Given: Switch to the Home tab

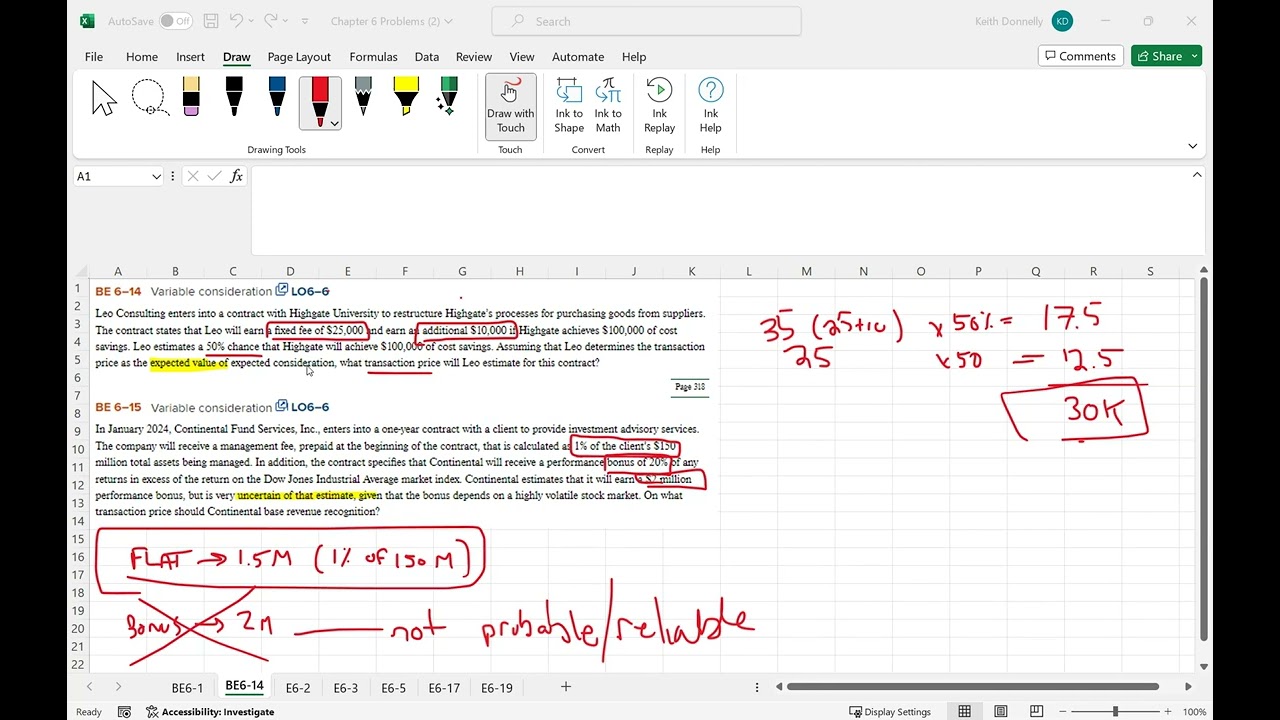Looking at the screenshot, I should (141, 57).
